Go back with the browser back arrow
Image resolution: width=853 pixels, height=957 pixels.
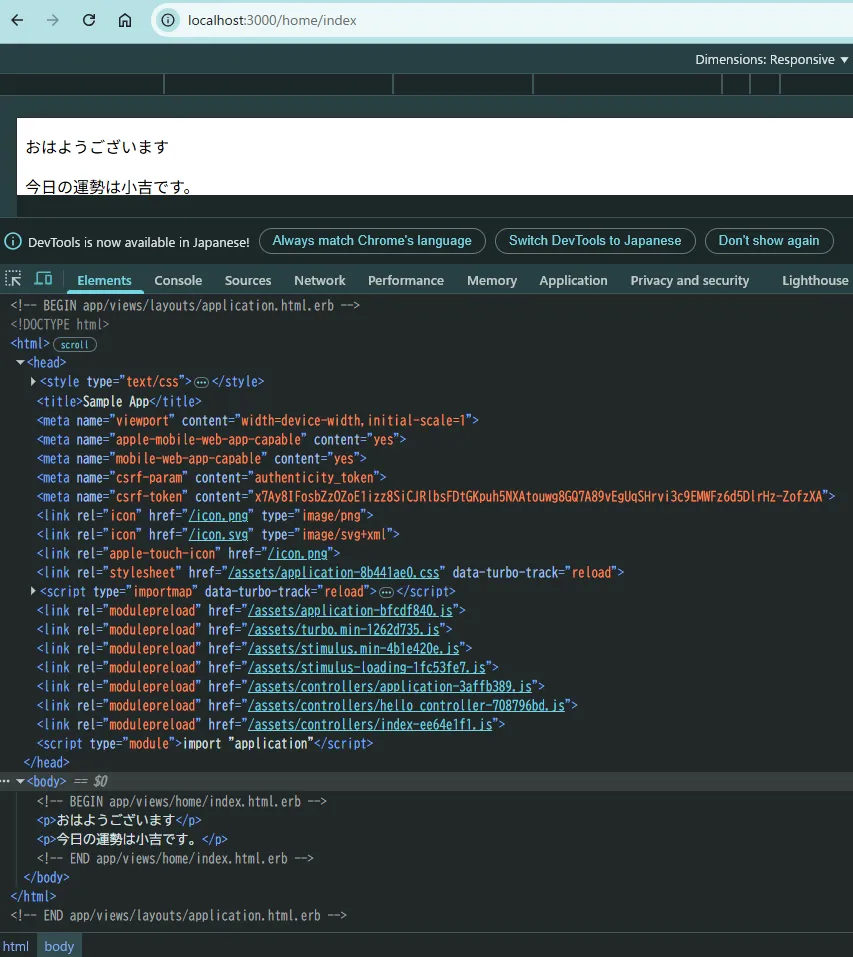click(x=17, y=20)
